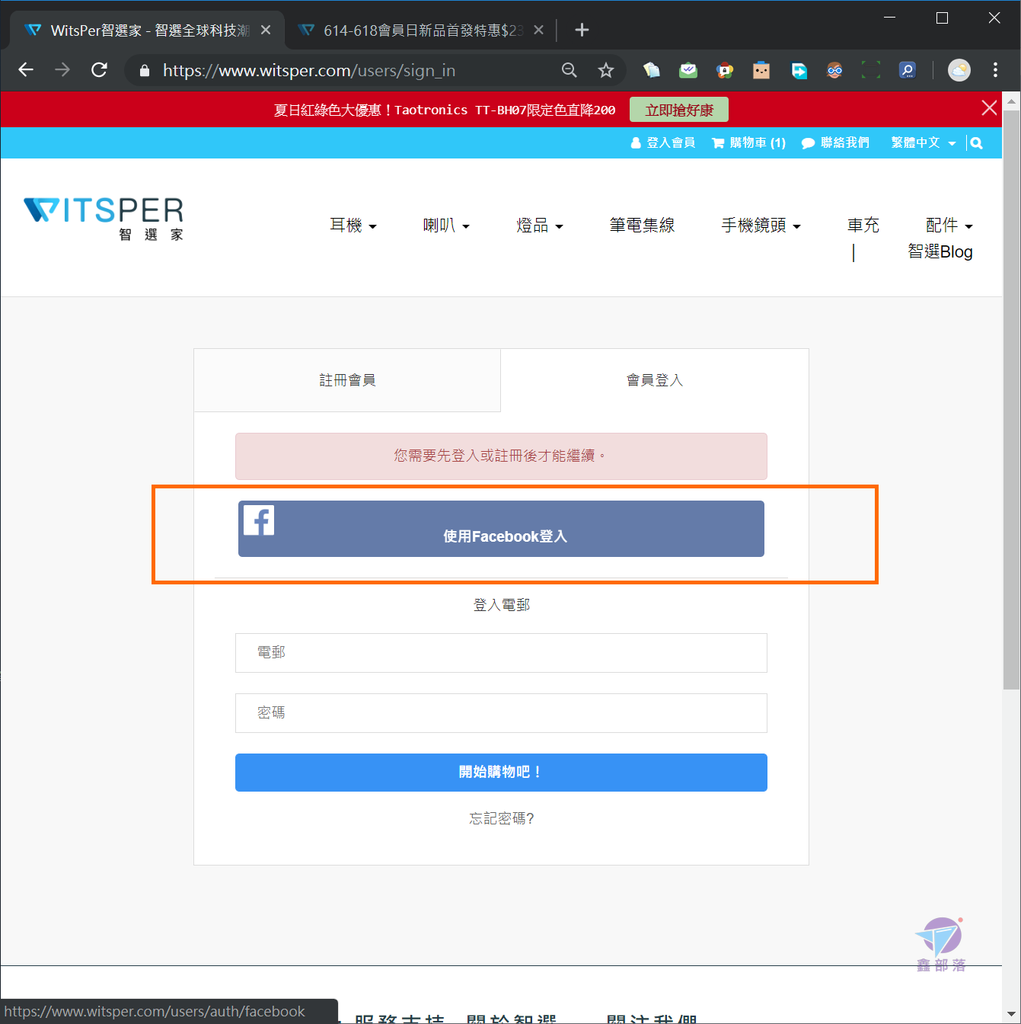The image size is (1021, 1024).
Task: Click the 立即搶好康 button
Action: click(x=679, y=110)
